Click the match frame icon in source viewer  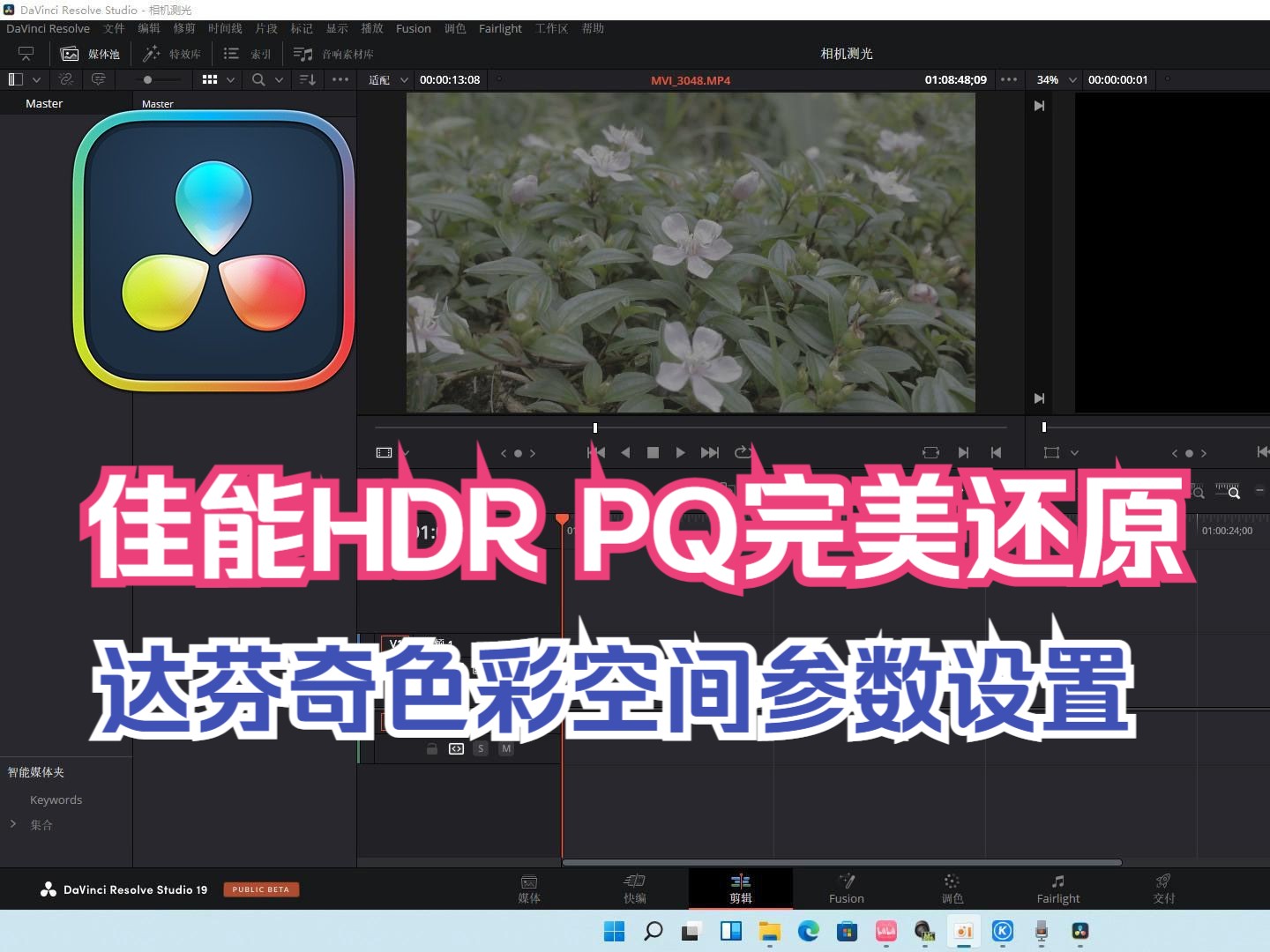(x=930, y=452)
